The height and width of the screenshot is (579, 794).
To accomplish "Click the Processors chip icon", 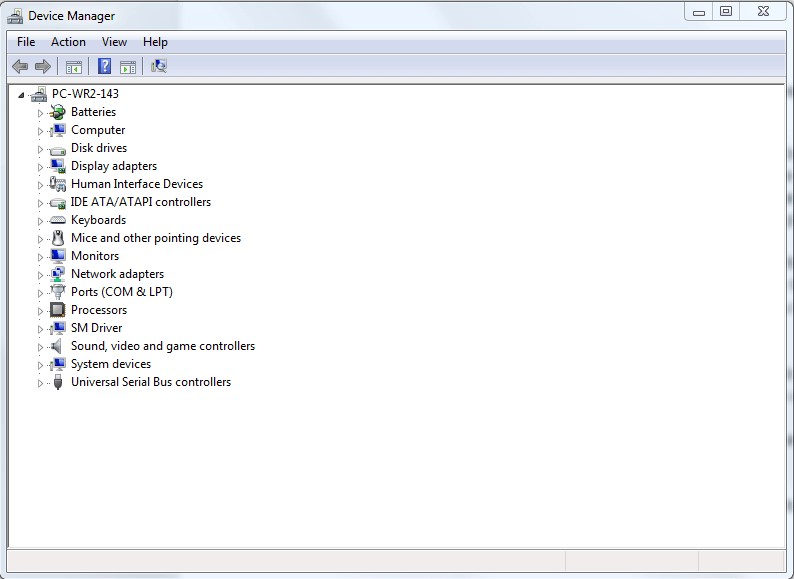I will (58, 310).
